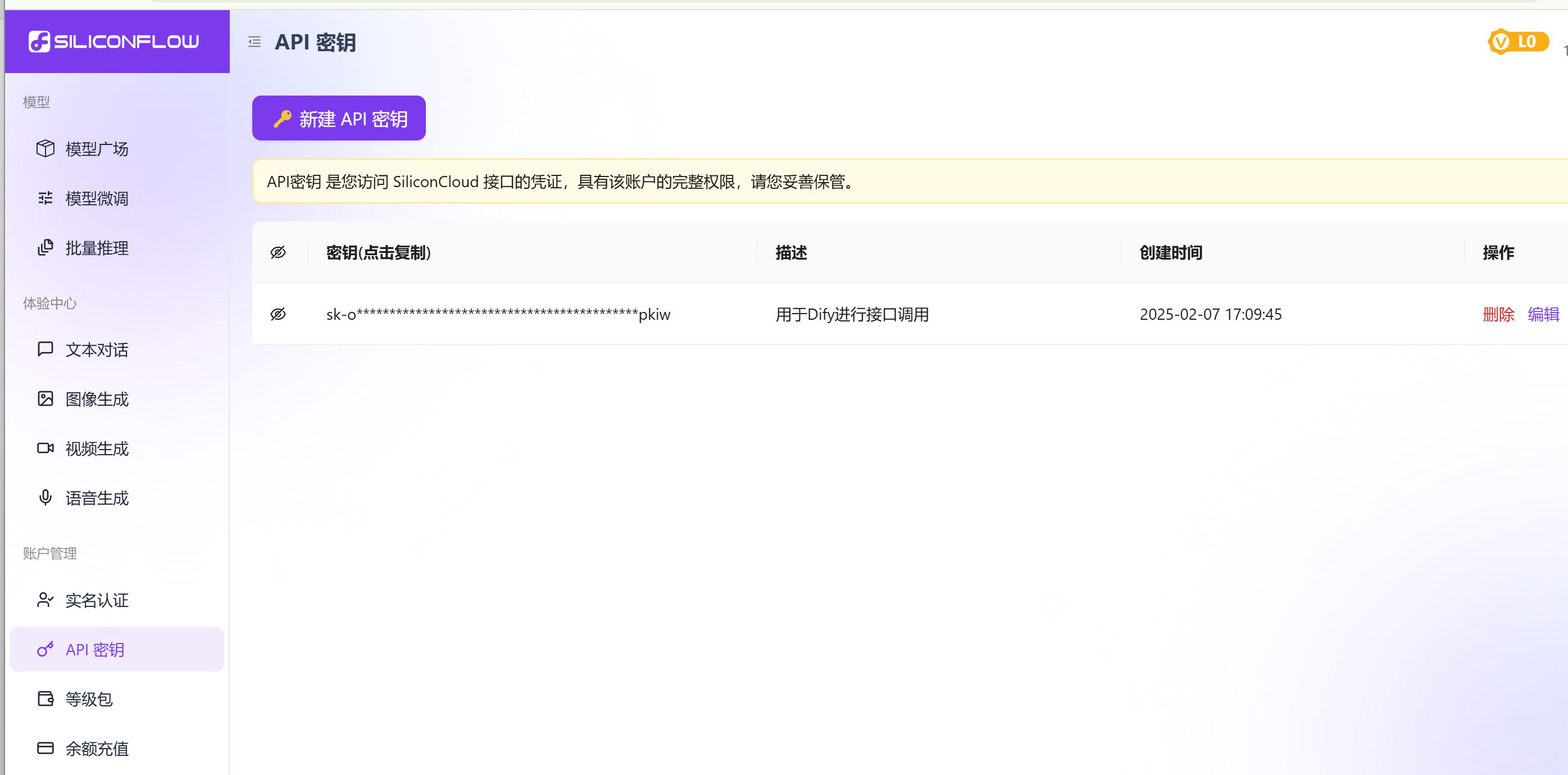Toggle visibility of all keys in header

point(278,252)
